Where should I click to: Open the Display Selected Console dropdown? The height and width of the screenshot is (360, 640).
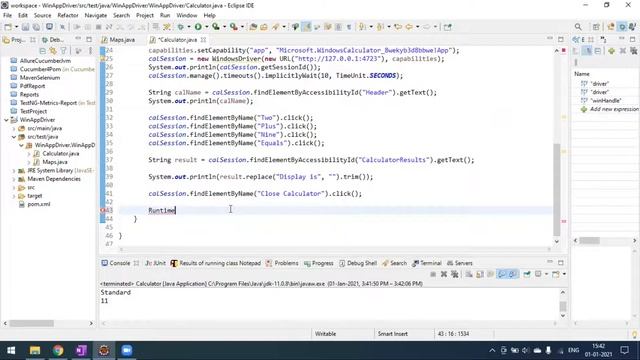[x=546, y=274]
